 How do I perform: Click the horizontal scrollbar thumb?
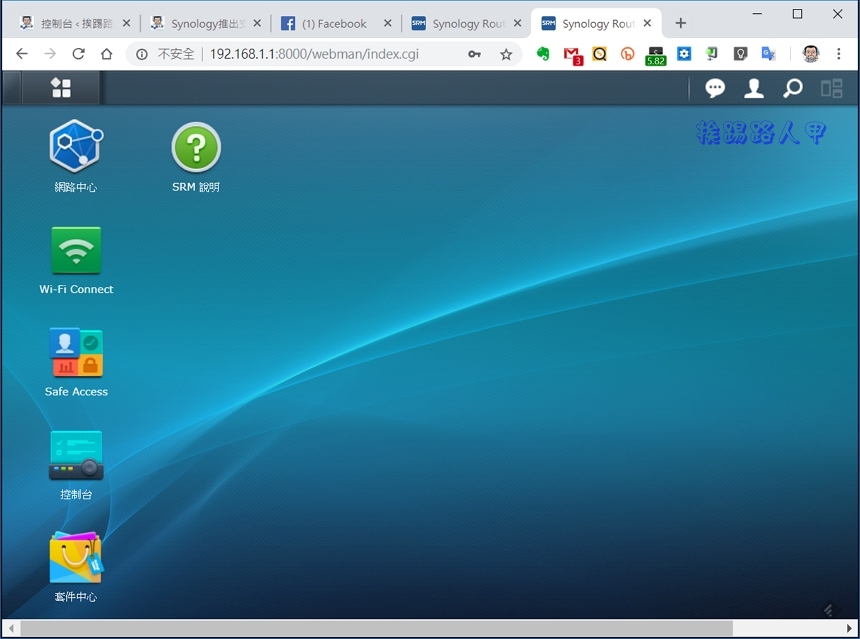(x=376, y=629)
